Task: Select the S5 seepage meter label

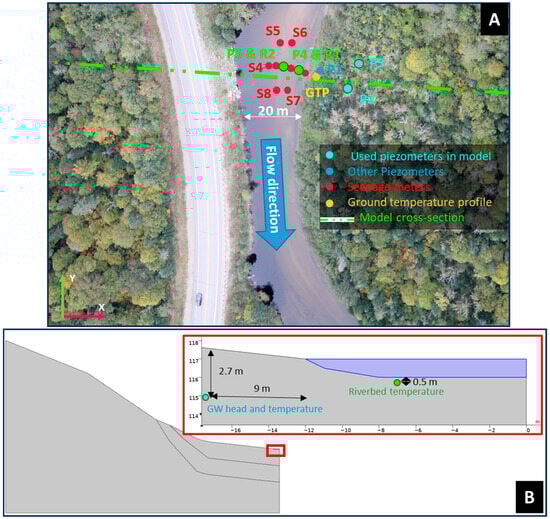Action: (273, 31)
